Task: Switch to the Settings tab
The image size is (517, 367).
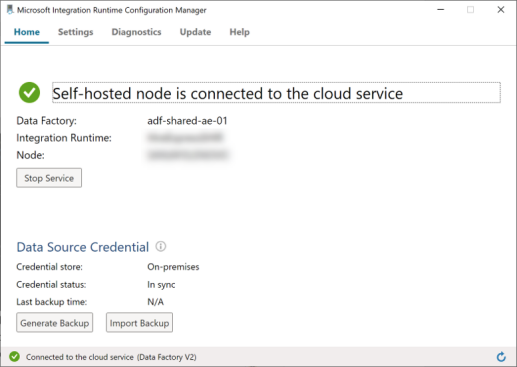Action: click(x=76, y=32)
